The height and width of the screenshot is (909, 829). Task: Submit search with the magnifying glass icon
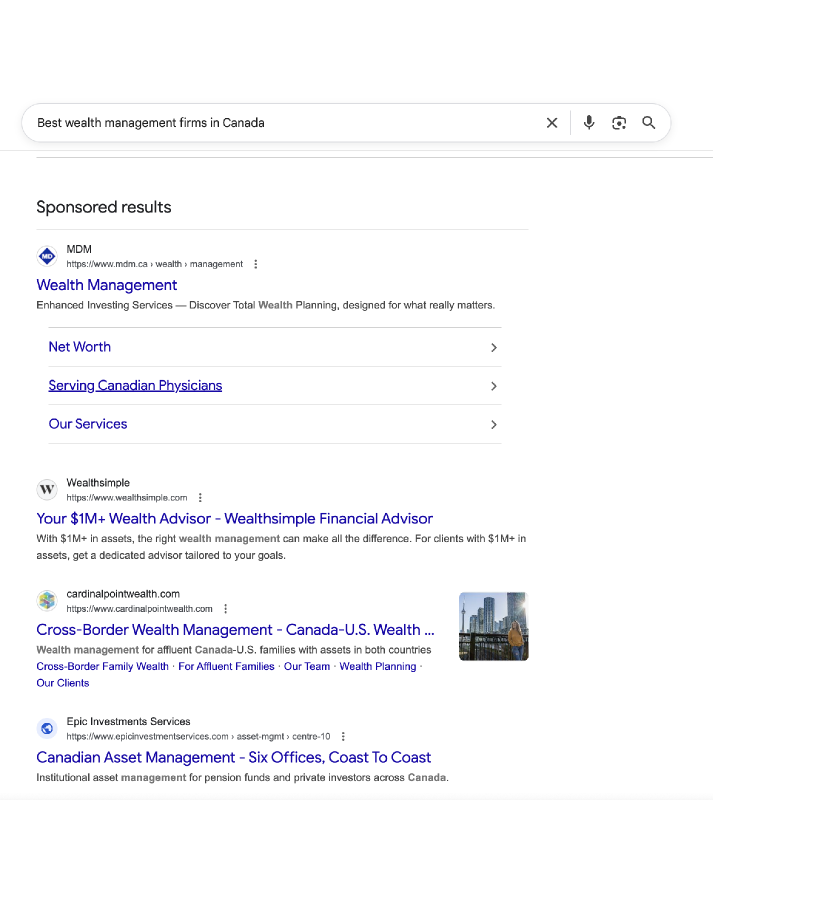pos(649,123)
